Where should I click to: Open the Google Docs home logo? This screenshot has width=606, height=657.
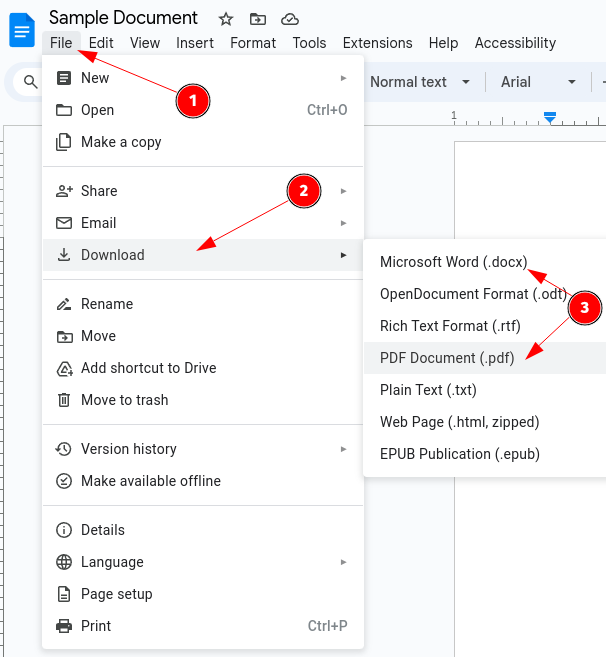coord(22,30)
